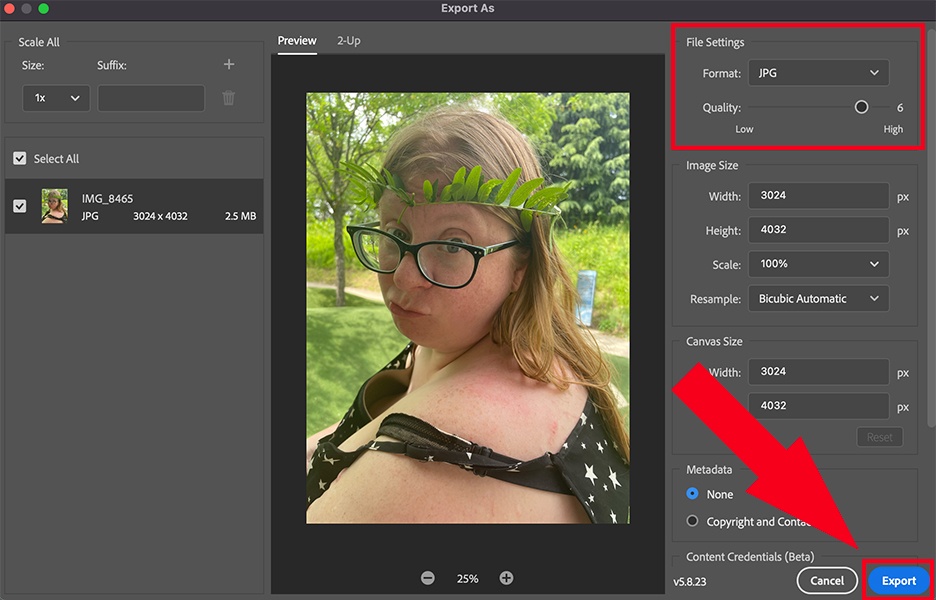
Task: Choose Copyright and Contact Info metadata
Action: point(692,520)
